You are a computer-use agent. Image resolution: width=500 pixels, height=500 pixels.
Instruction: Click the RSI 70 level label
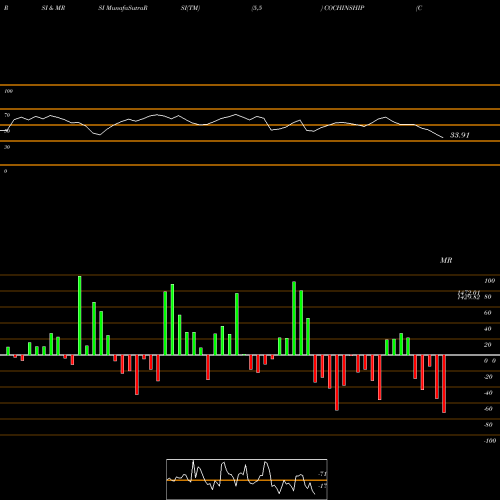[7, 115]
